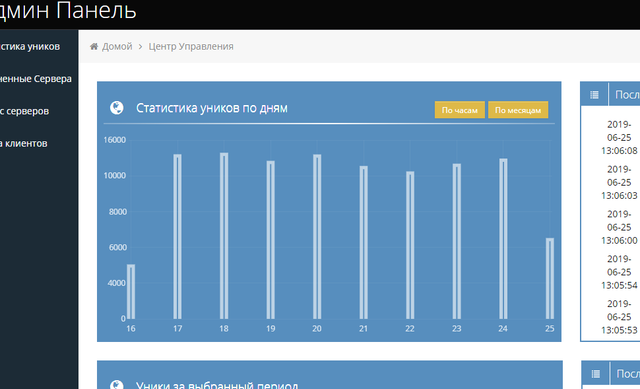The width and height of the screenshot is (640, 389).
Task: Click globe icon beside Уники за выбранный период
Action: tap(117, 385)
